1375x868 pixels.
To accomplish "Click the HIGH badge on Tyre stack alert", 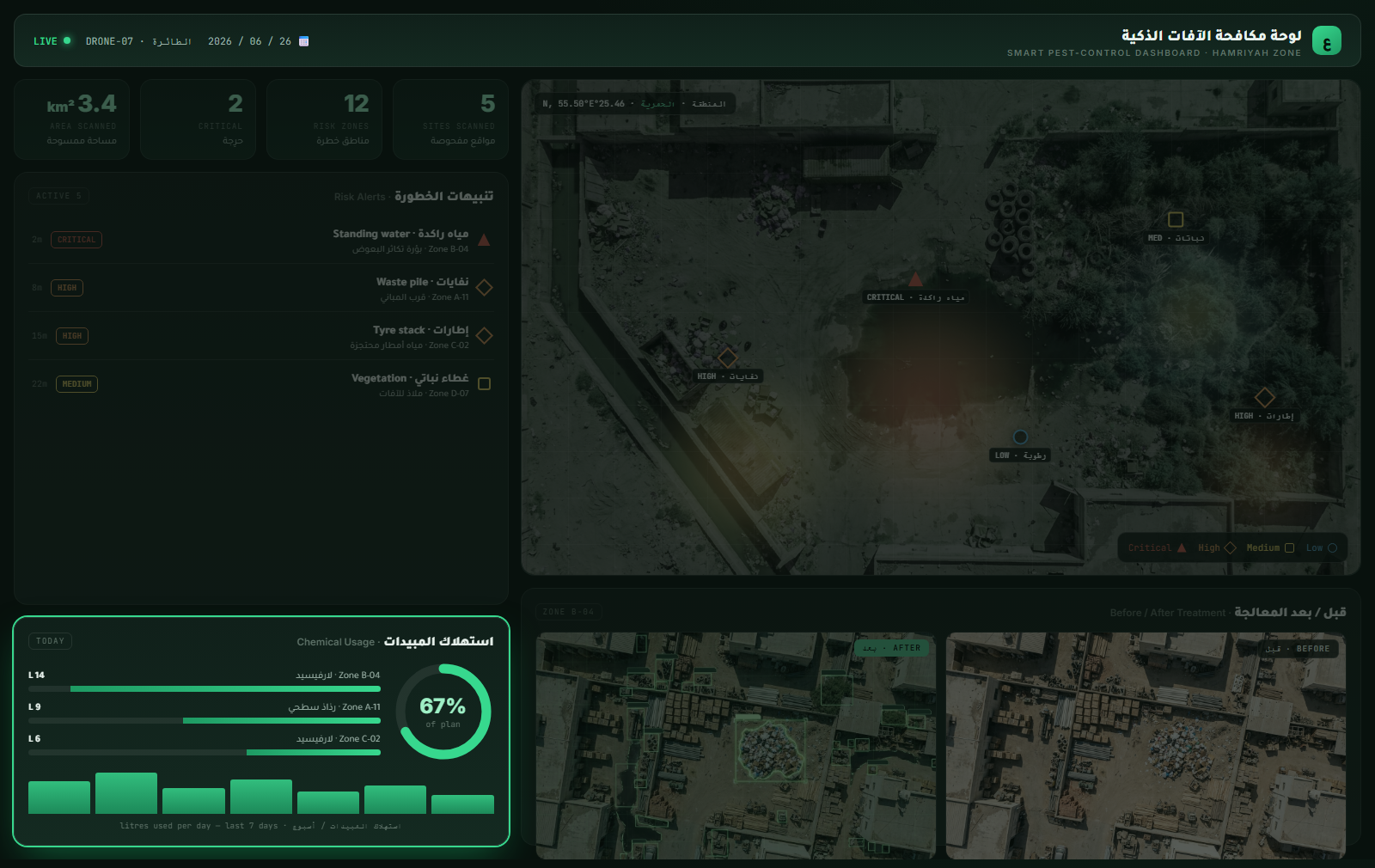I will click(72, 336).
